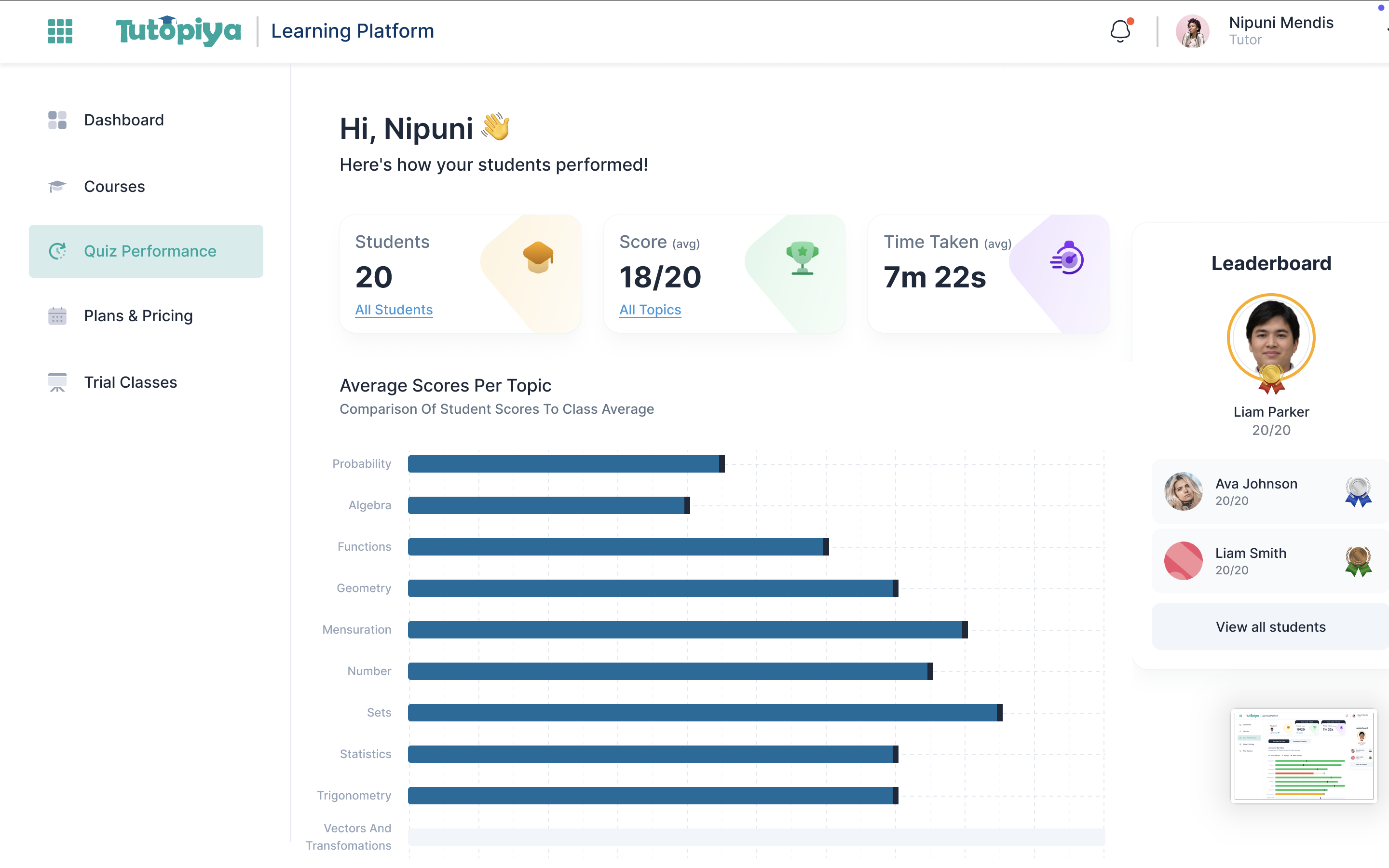Image resolution: width=1389 pixels, height=868 pixels.
Task: Open the All Topics link
Action: [x=650, y=310]
